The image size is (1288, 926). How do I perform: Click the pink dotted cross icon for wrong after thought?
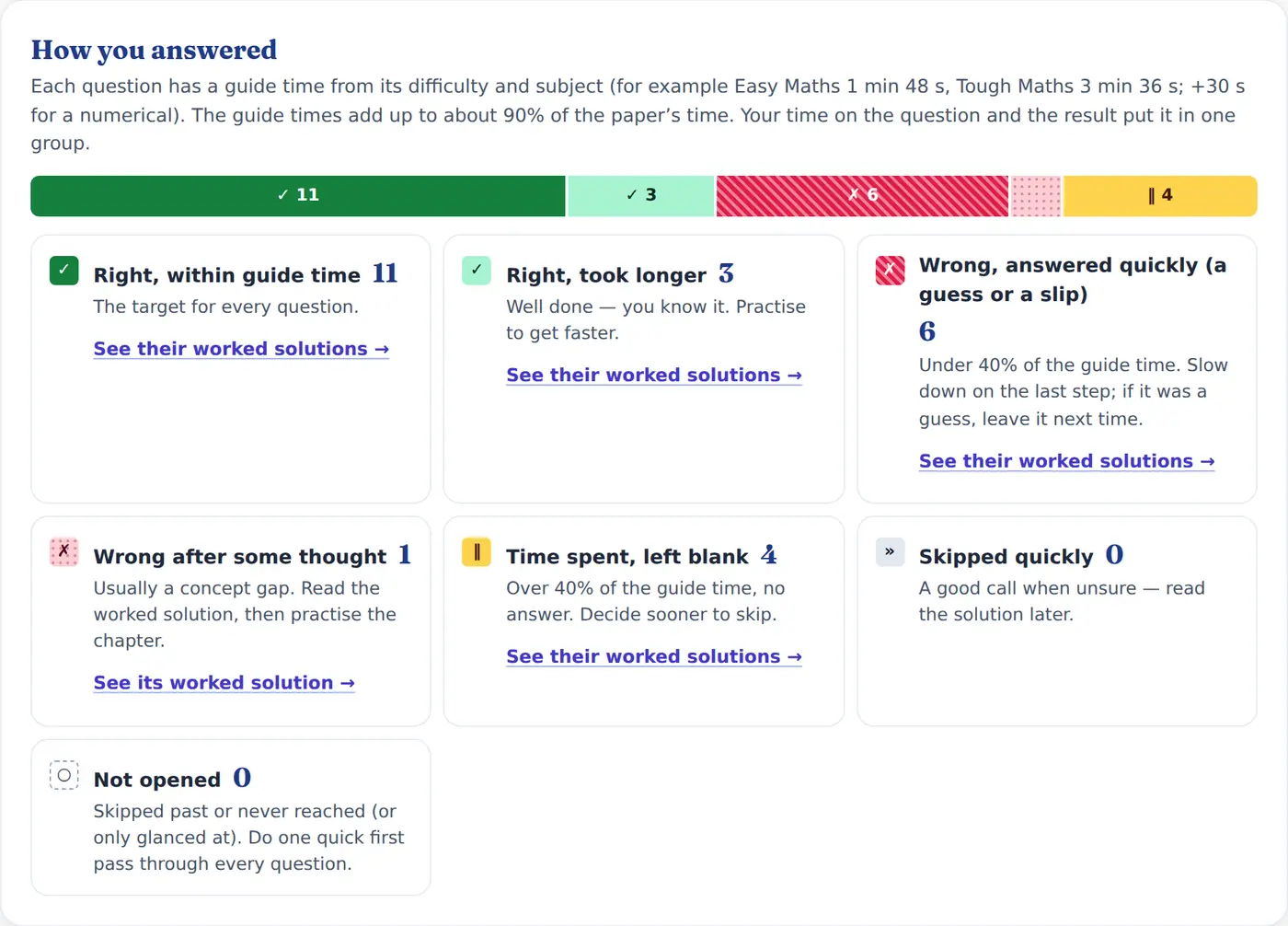[x=63, y=552]
